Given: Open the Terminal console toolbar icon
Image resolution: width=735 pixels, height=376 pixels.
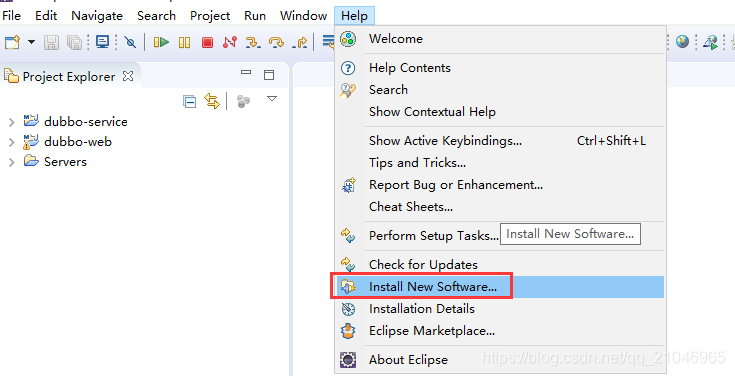Looking at the screenshot, I should coord(102,42).
